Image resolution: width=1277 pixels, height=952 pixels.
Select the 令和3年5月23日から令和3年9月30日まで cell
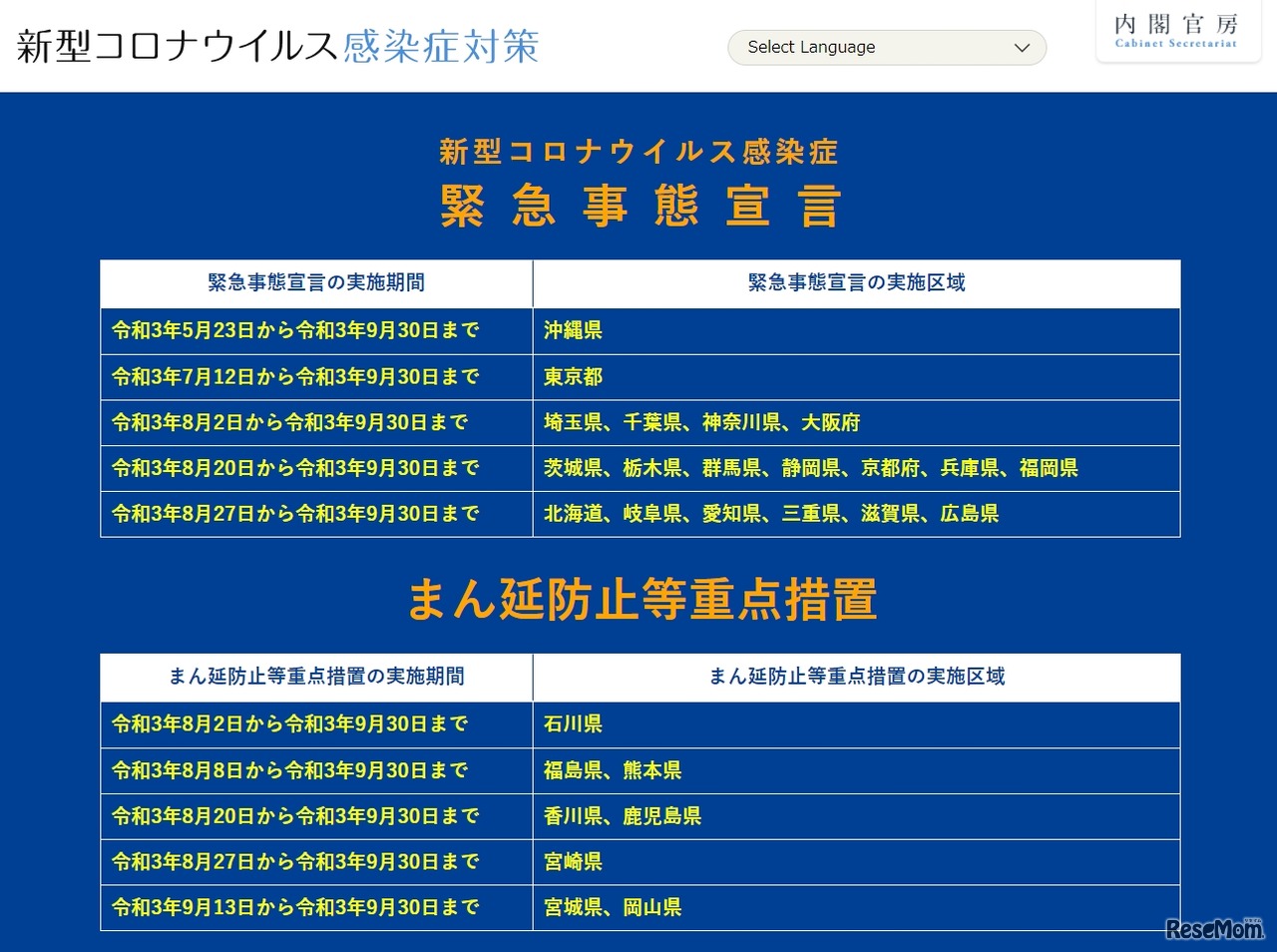coord(292,331)
